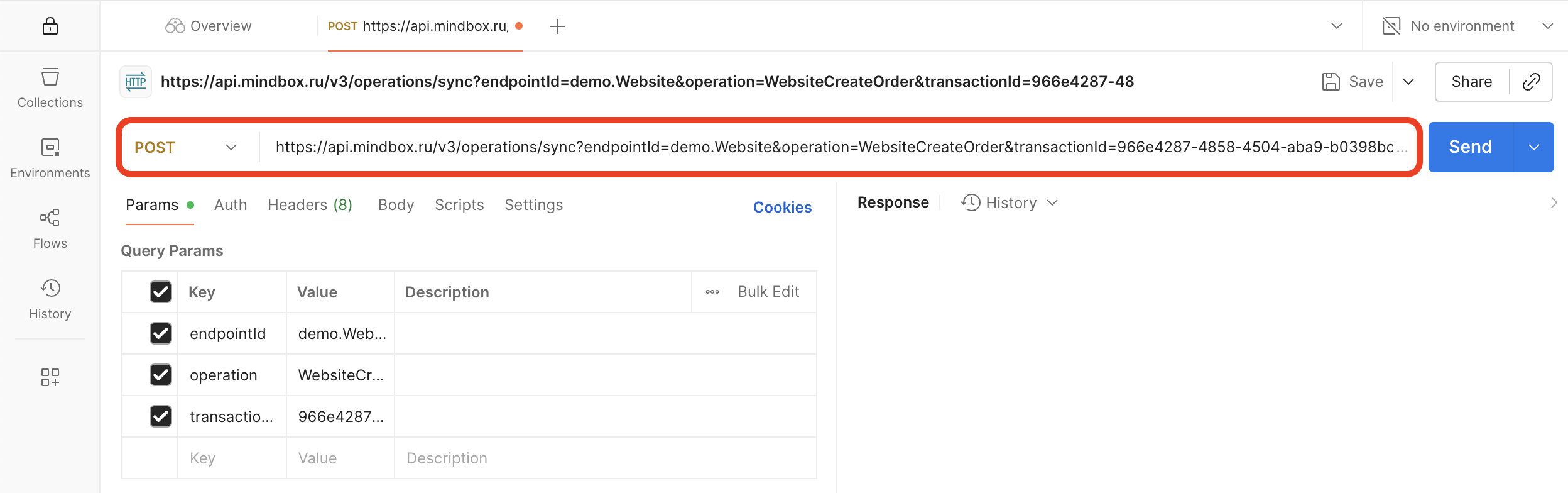Expand the Response History dropdown chevron
Screen dimensions: 1568x493
click(1052, 202)
